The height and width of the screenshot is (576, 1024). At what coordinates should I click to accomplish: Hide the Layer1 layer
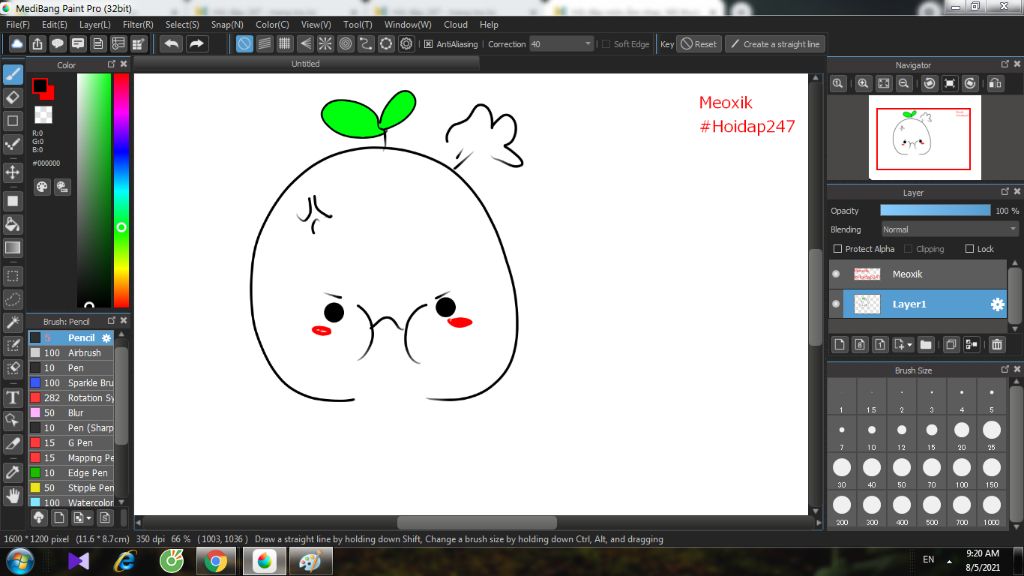[x=836, y=304]
